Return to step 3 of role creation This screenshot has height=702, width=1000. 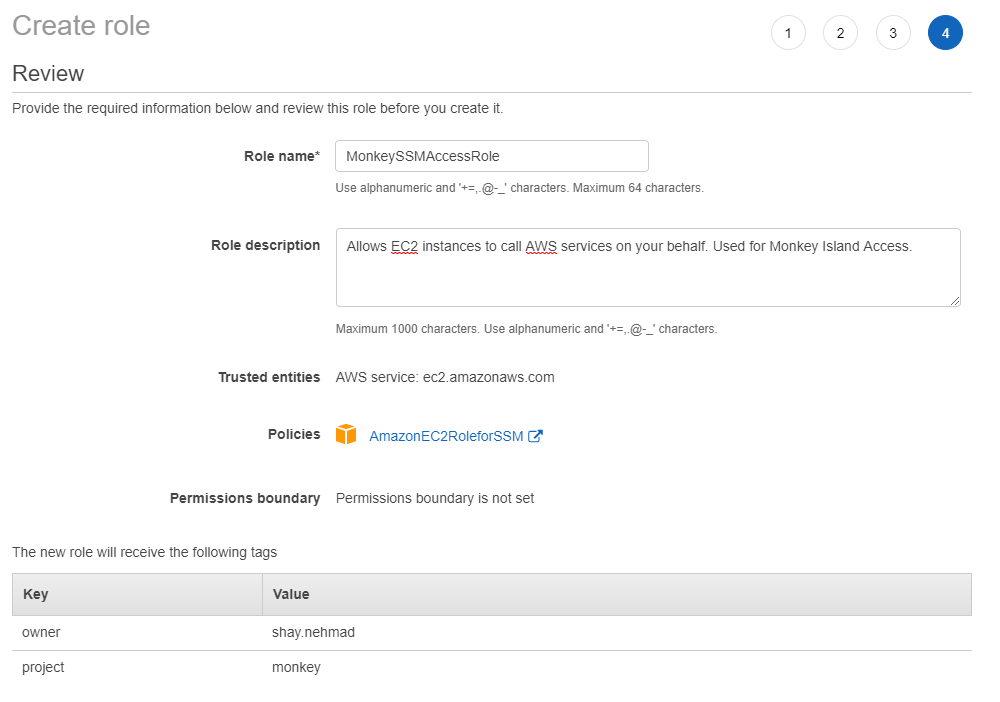[x=893, y=33]
